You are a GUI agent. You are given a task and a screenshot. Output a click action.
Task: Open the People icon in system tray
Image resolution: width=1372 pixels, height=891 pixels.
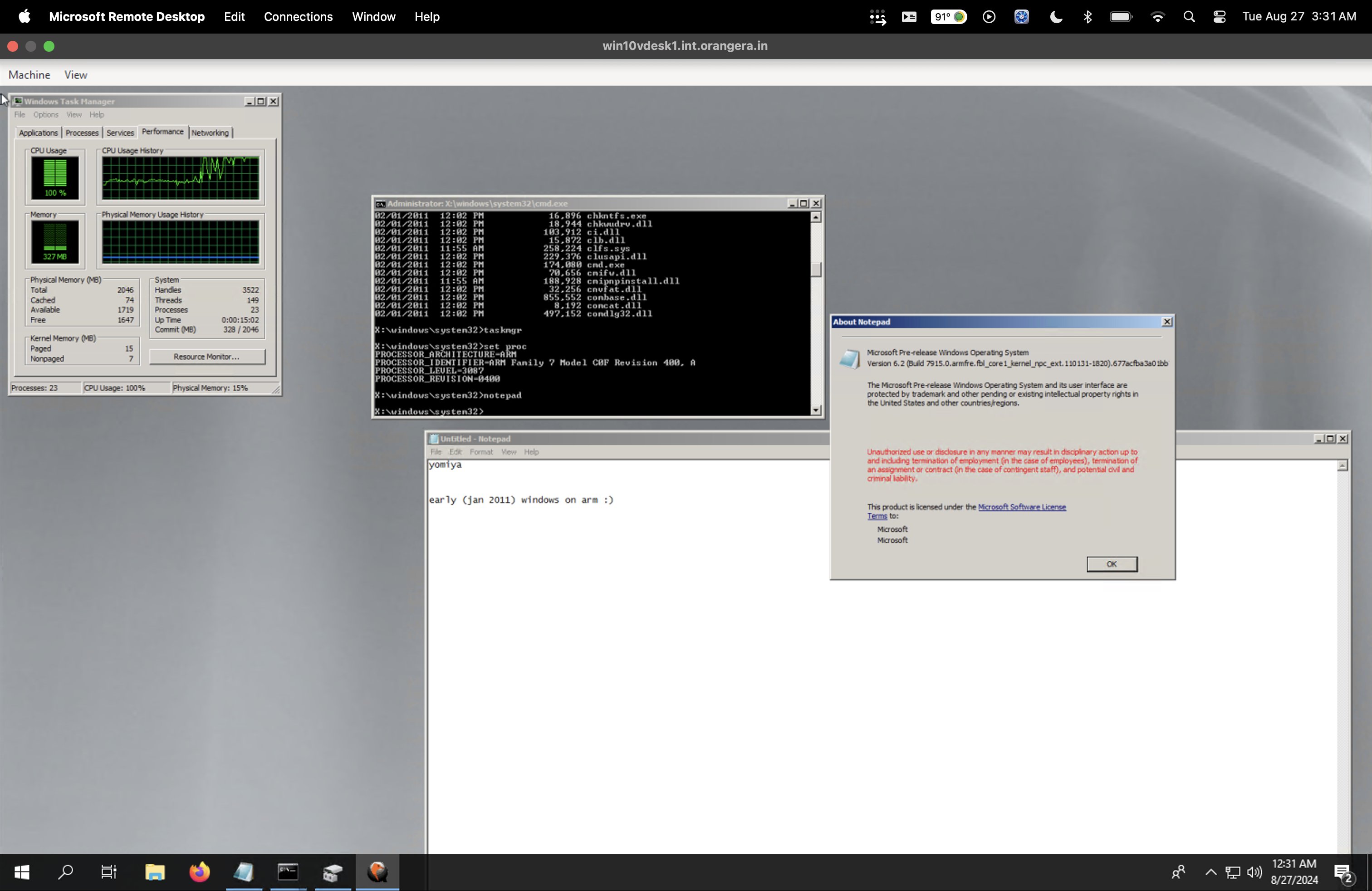coord(1178,872)
